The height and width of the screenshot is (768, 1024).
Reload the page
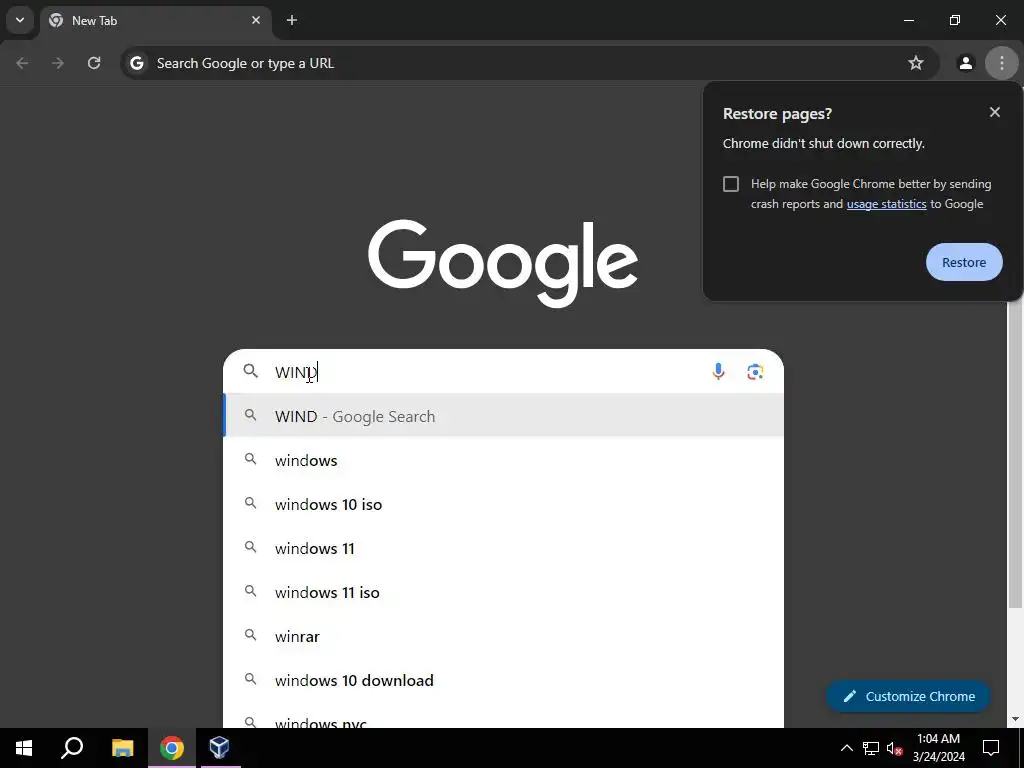(94, 63)
